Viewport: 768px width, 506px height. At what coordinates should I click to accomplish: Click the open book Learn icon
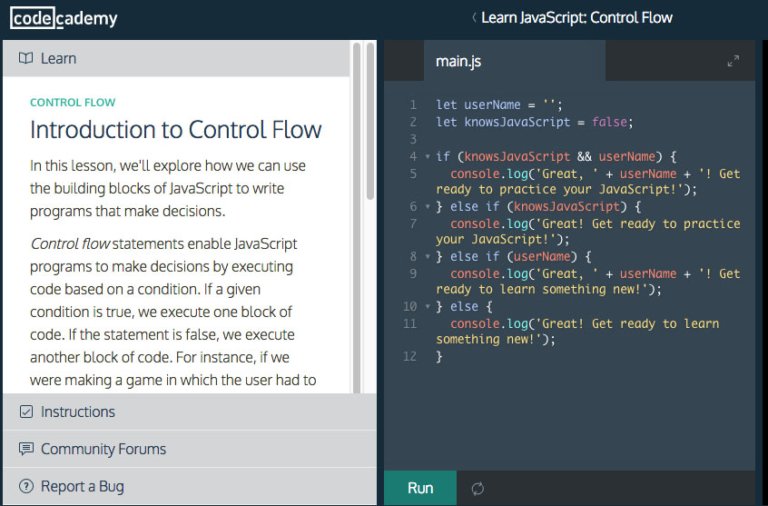tap(26, 58)
